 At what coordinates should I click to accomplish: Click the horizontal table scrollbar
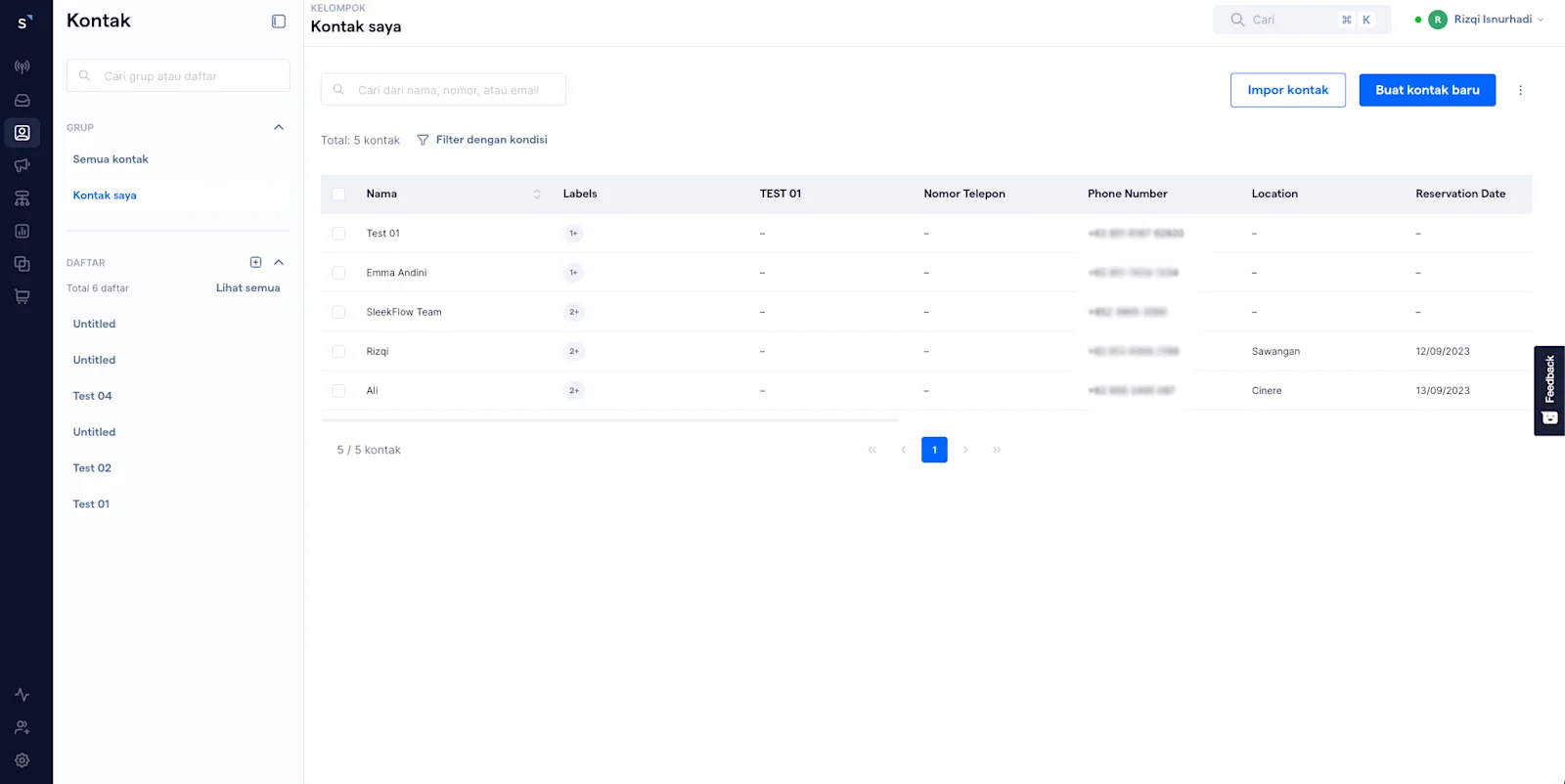tap(609, 420)
